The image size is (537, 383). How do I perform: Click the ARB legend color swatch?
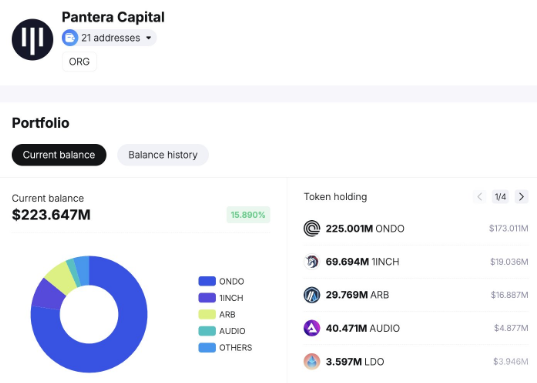(x=207, y=314)
